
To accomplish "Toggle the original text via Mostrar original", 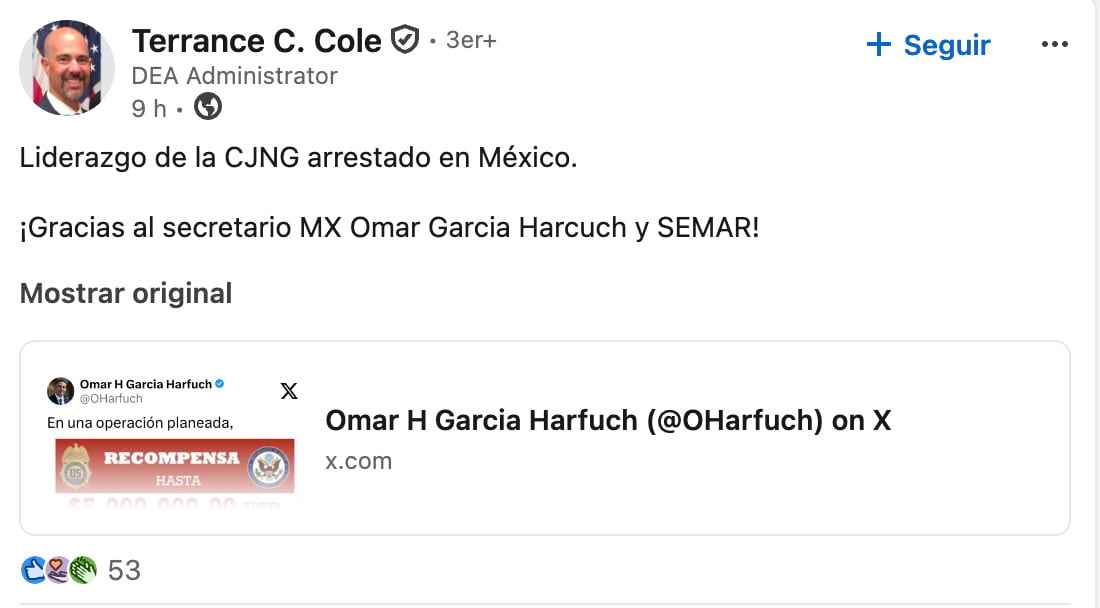I will pos(126,293).
